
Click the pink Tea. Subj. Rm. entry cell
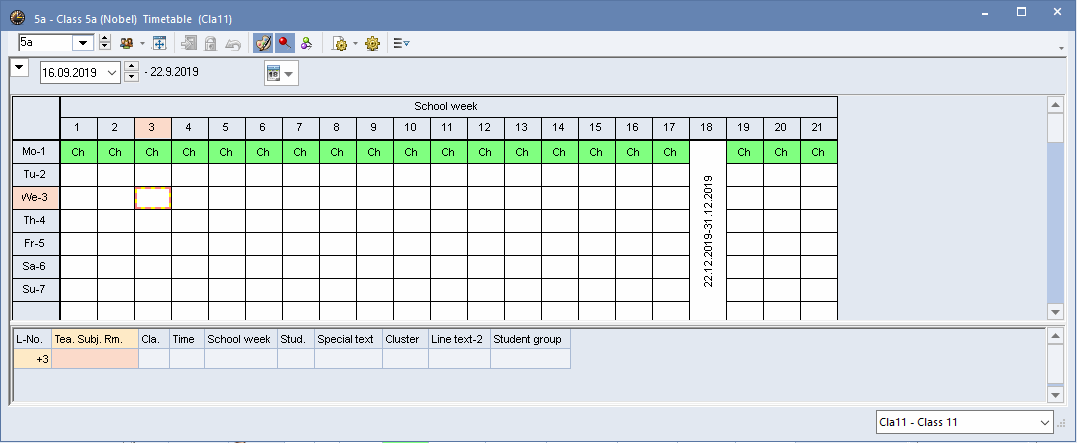click(95, 359)
